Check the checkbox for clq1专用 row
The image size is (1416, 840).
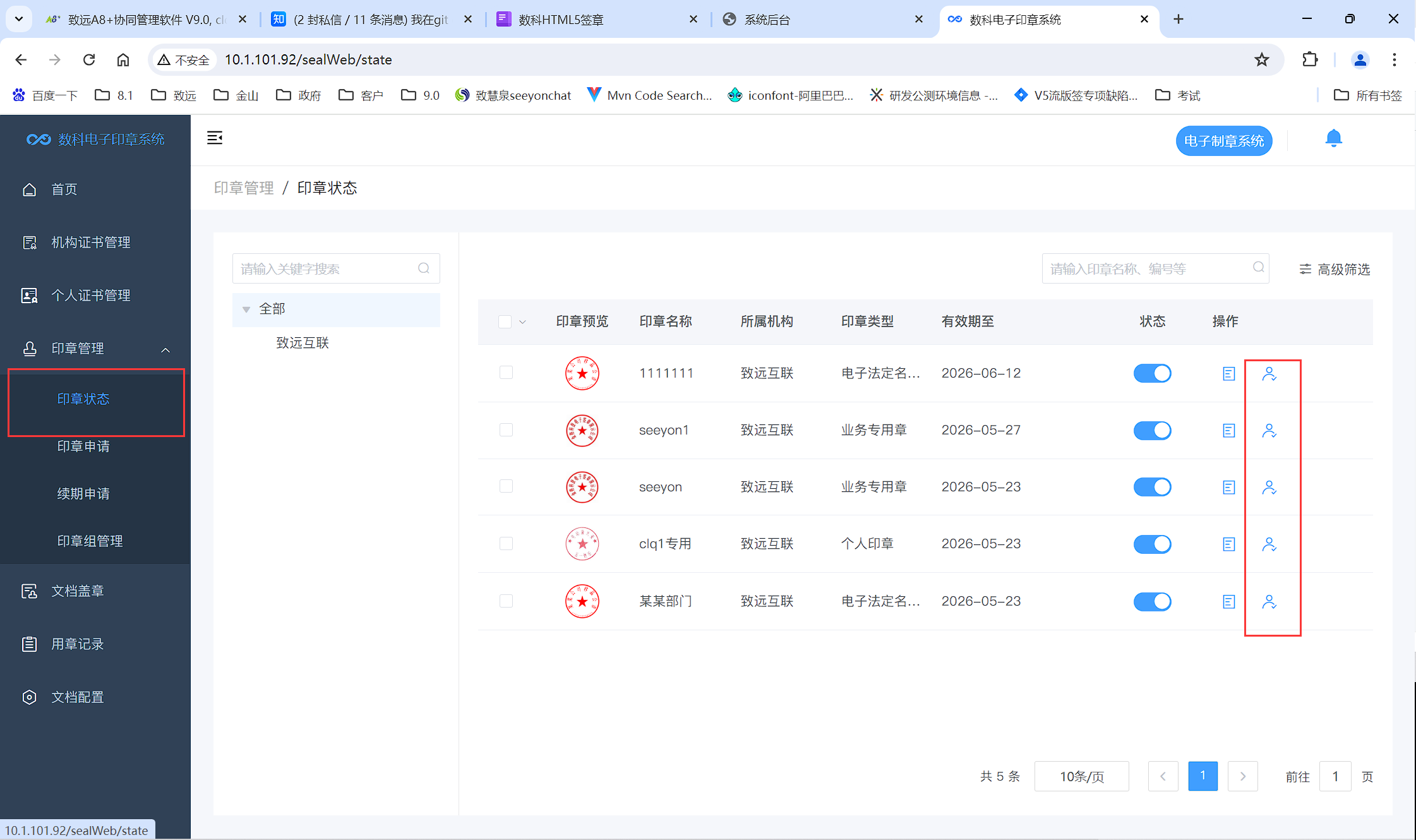click(506, 544)
